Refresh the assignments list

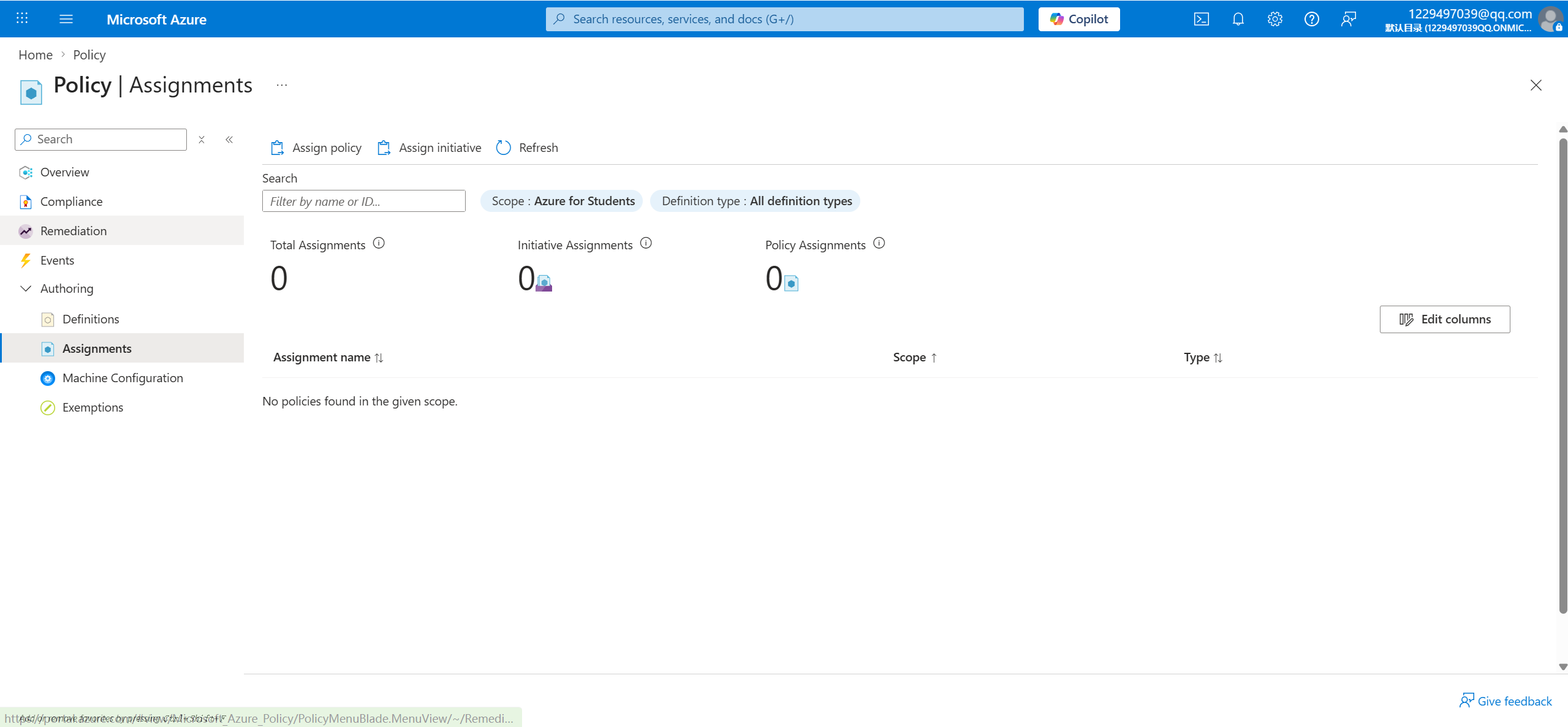click(527, 148)
